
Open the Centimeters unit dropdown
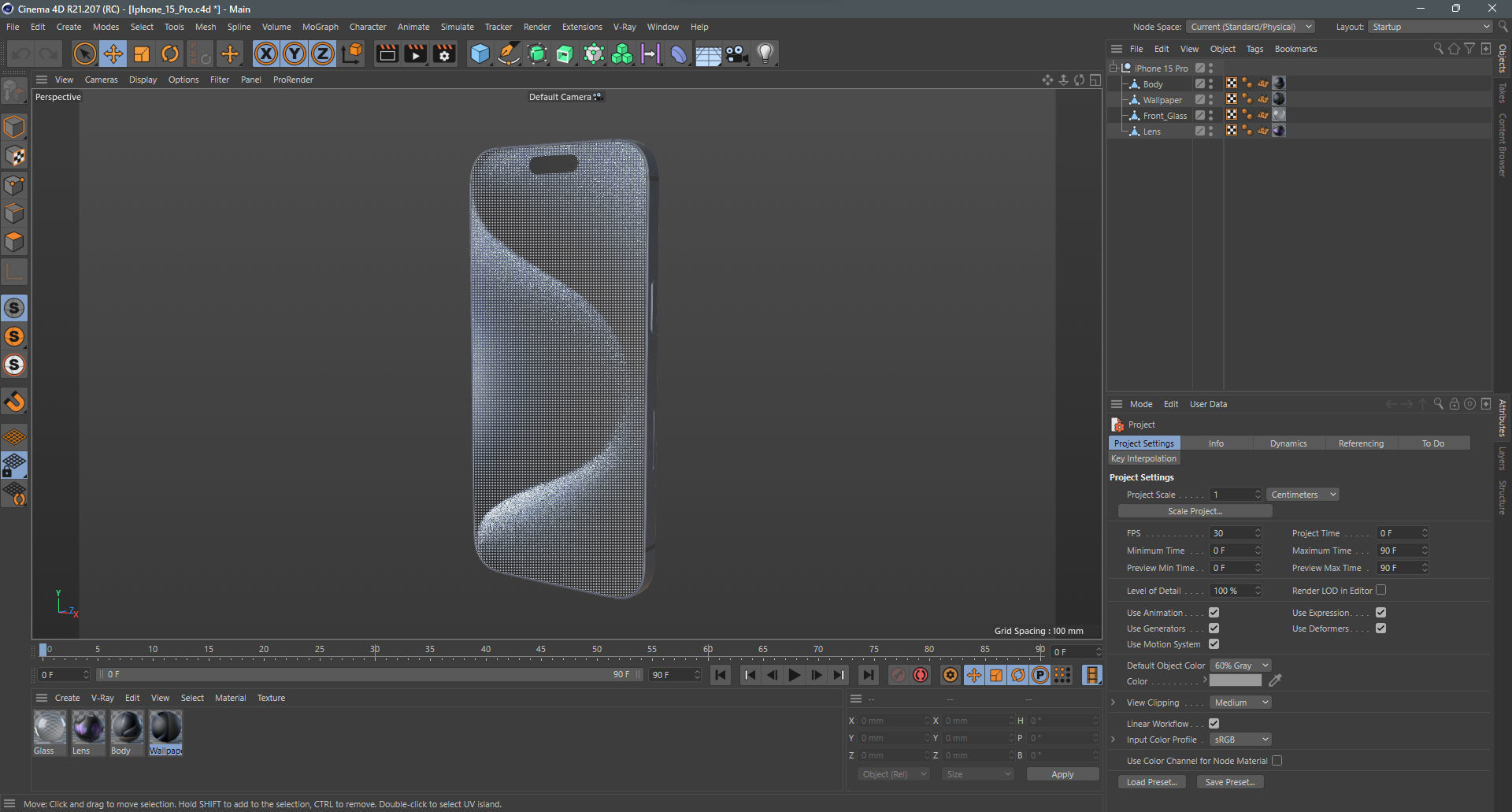[x=1303, y=495]
